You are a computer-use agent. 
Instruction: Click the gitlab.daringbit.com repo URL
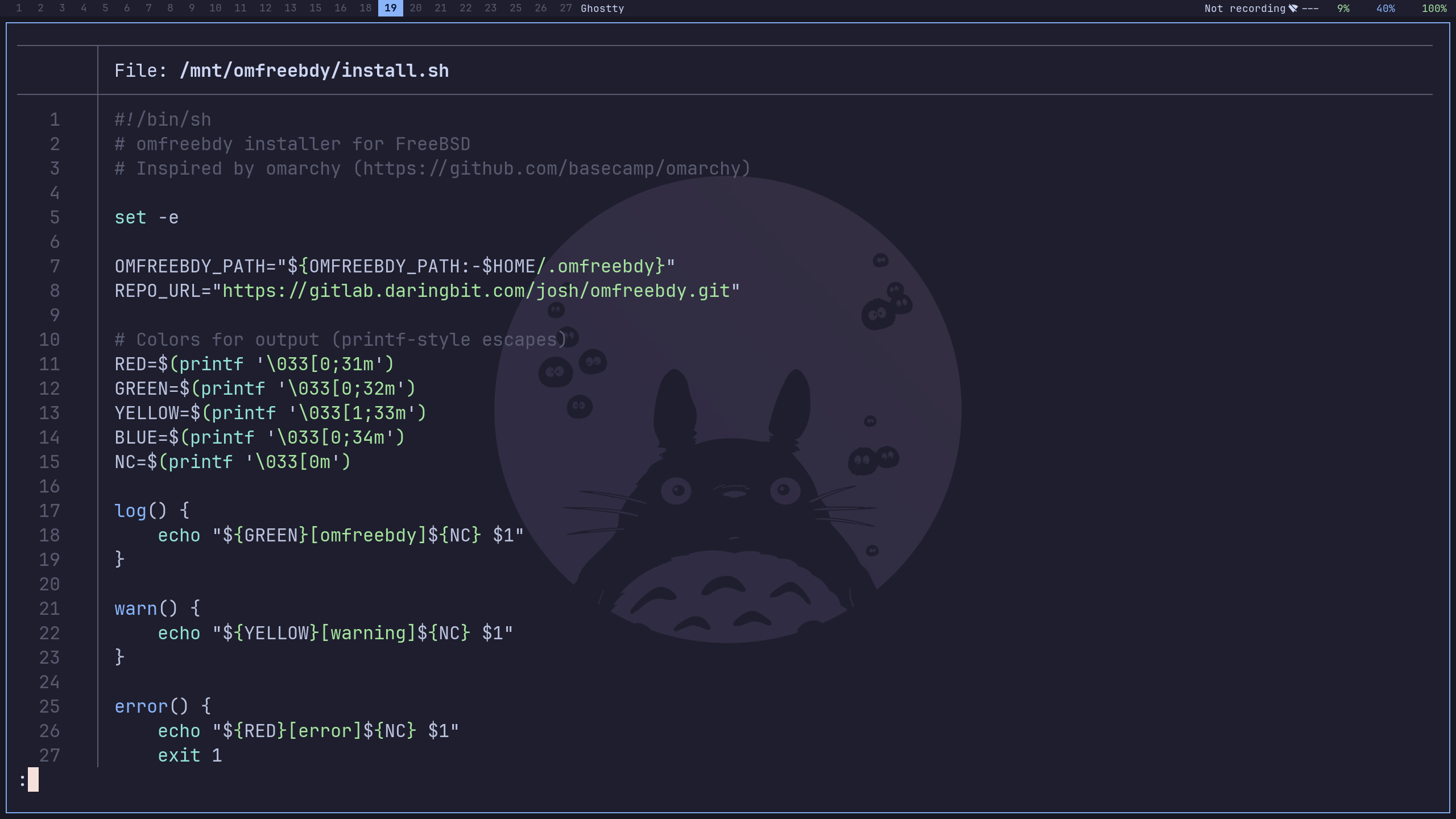pyautogui.click(x=476, y=291)
